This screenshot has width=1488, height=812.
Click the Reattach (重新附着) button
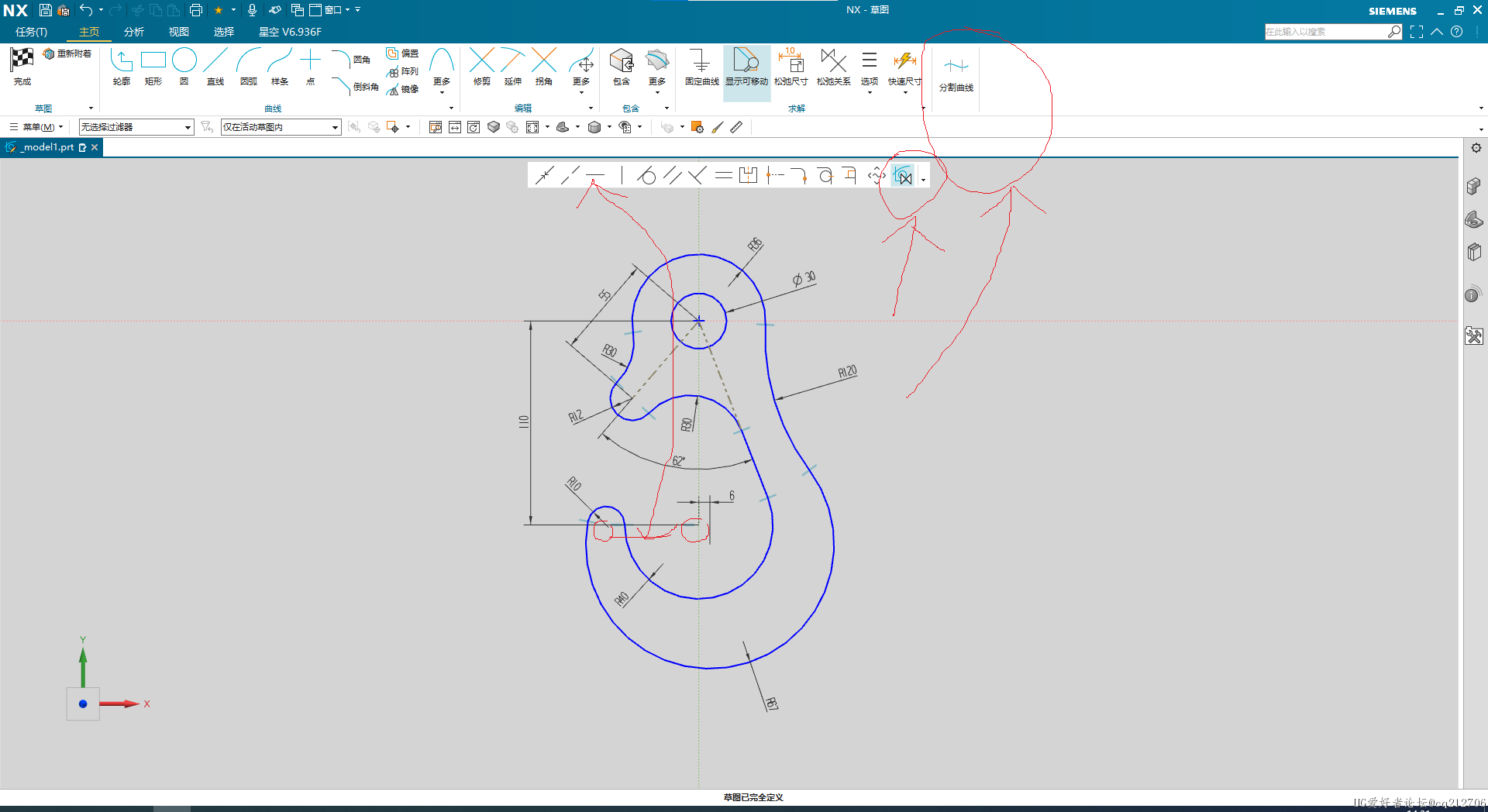67,53
